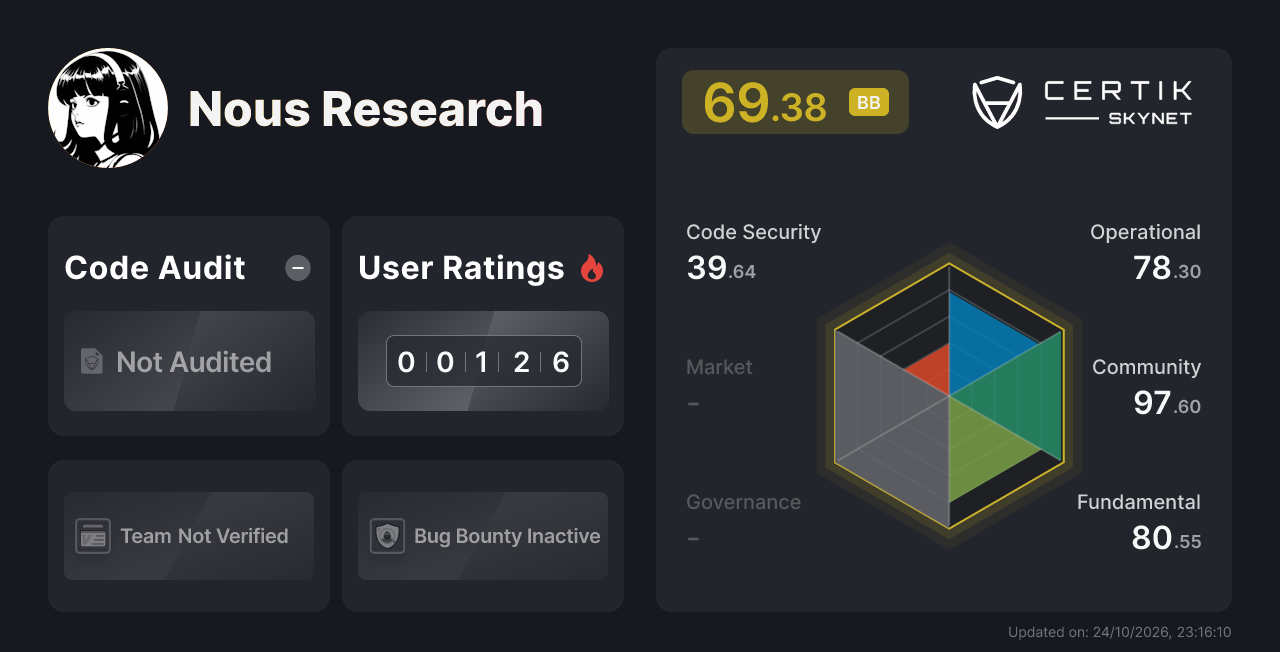Click the shield icon in Bug Bounty Inactive
This screenshot has height=652, width=1280.
tap(387, 536)
